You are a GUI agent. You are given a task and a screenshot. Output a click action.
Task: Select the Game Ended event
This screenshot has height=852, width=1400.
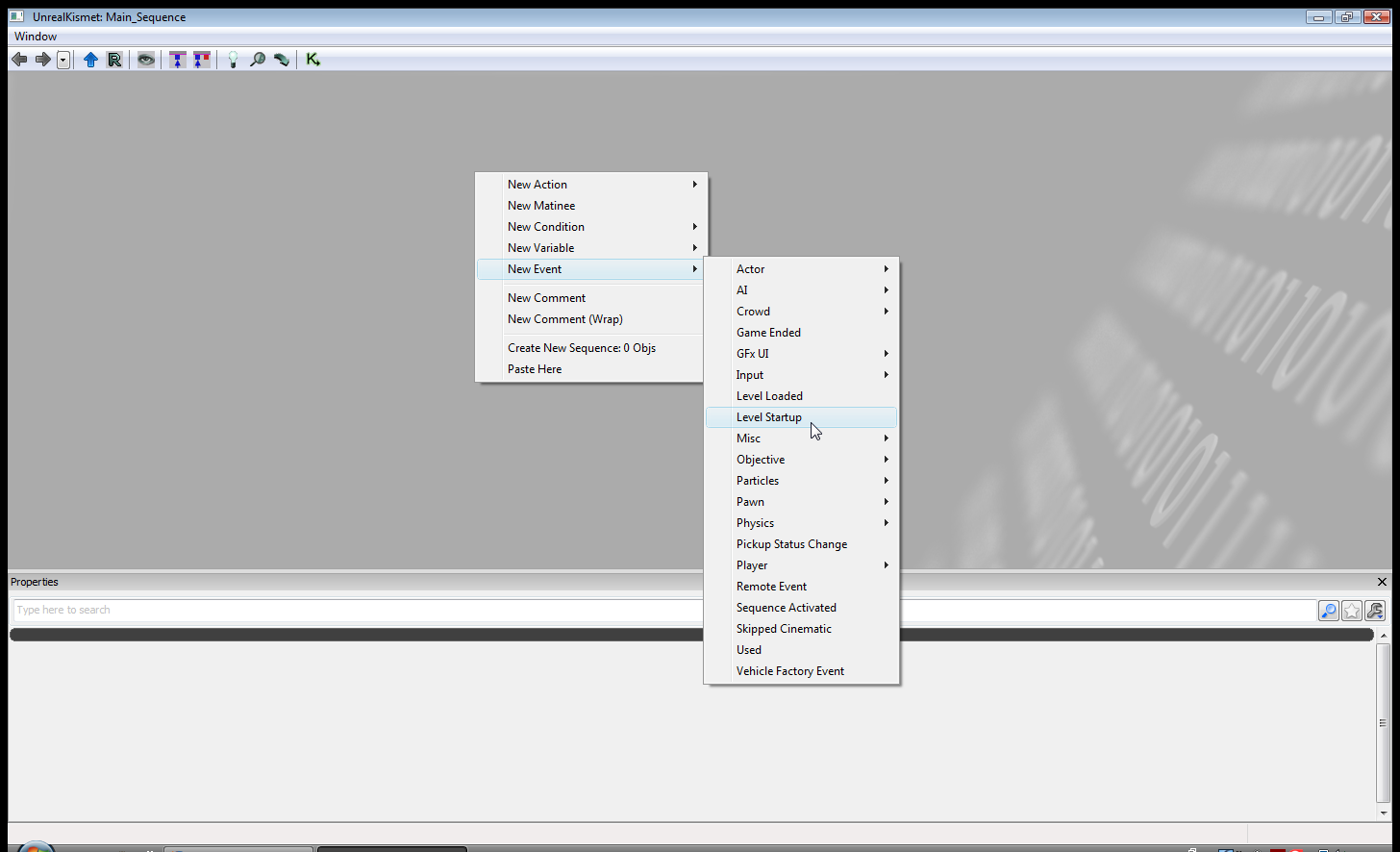tap(802, 333)
